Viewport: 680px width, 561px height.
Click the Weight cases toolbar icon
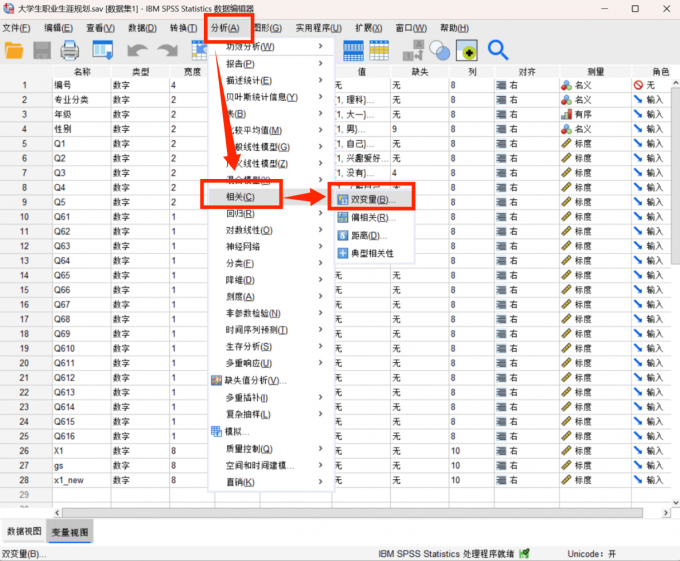413,50
